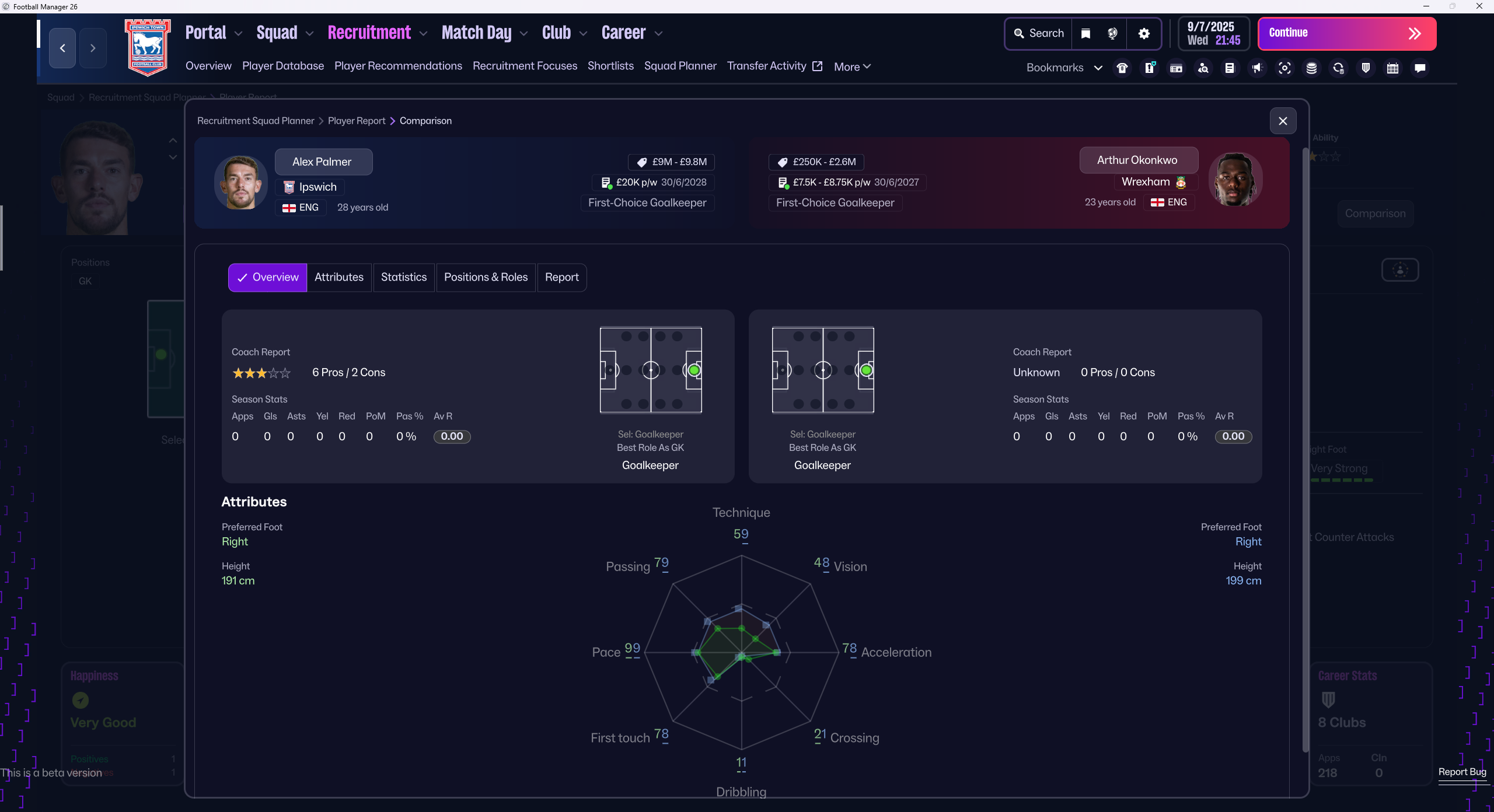Click Alex Palmer's portrait thumbnail
The image size is (1494, 812).
coord(241,183)
